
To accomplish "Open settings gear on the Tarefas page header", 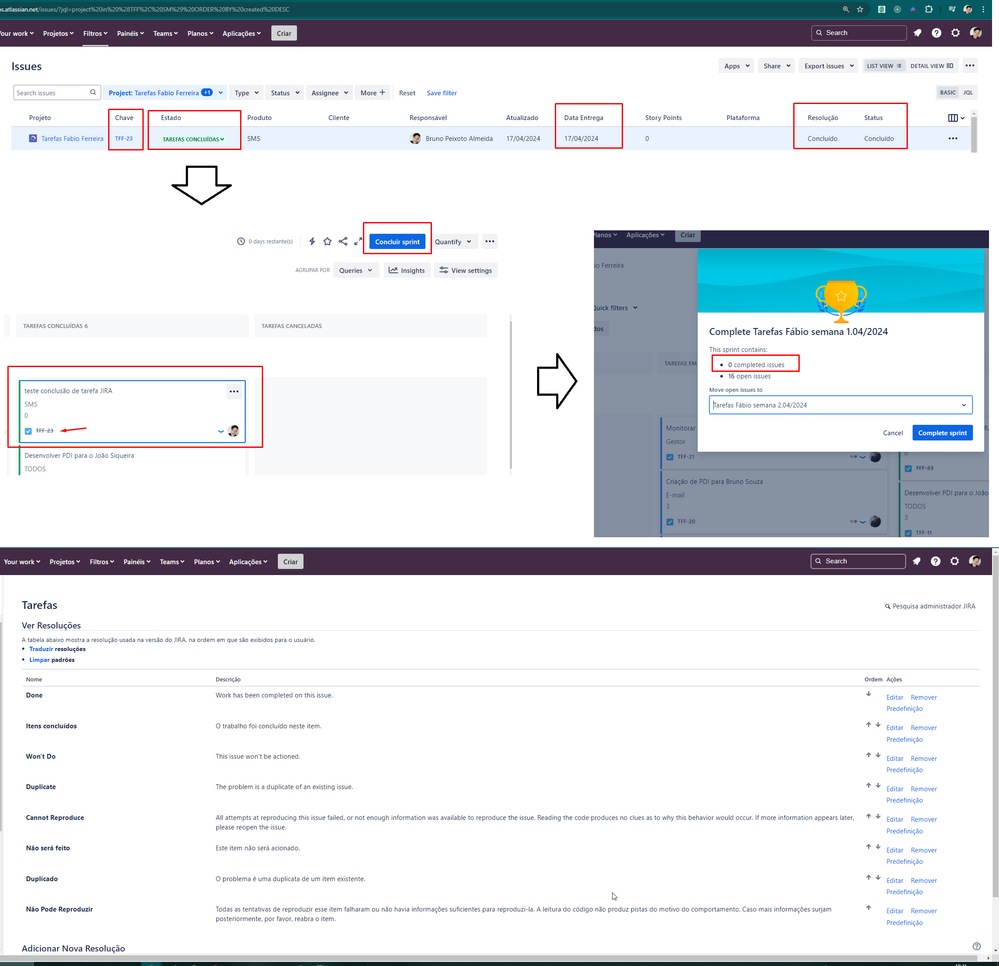I will (x=954, y=561).
